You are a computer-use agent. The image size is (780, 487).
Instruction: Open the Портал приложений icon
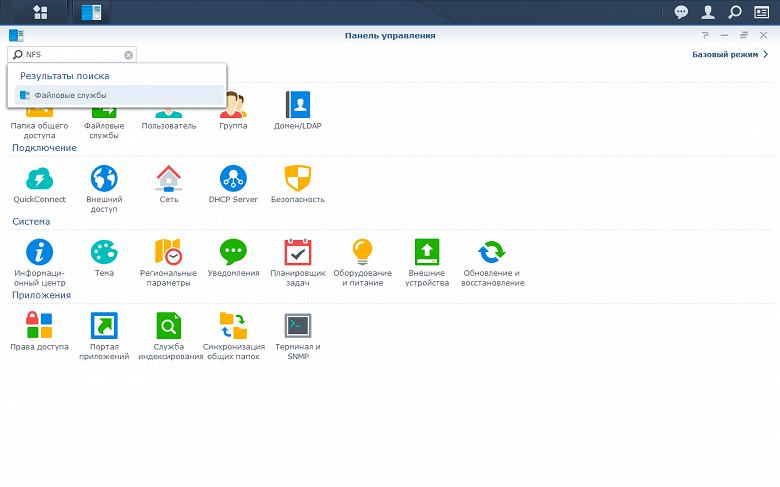[104, 325]
